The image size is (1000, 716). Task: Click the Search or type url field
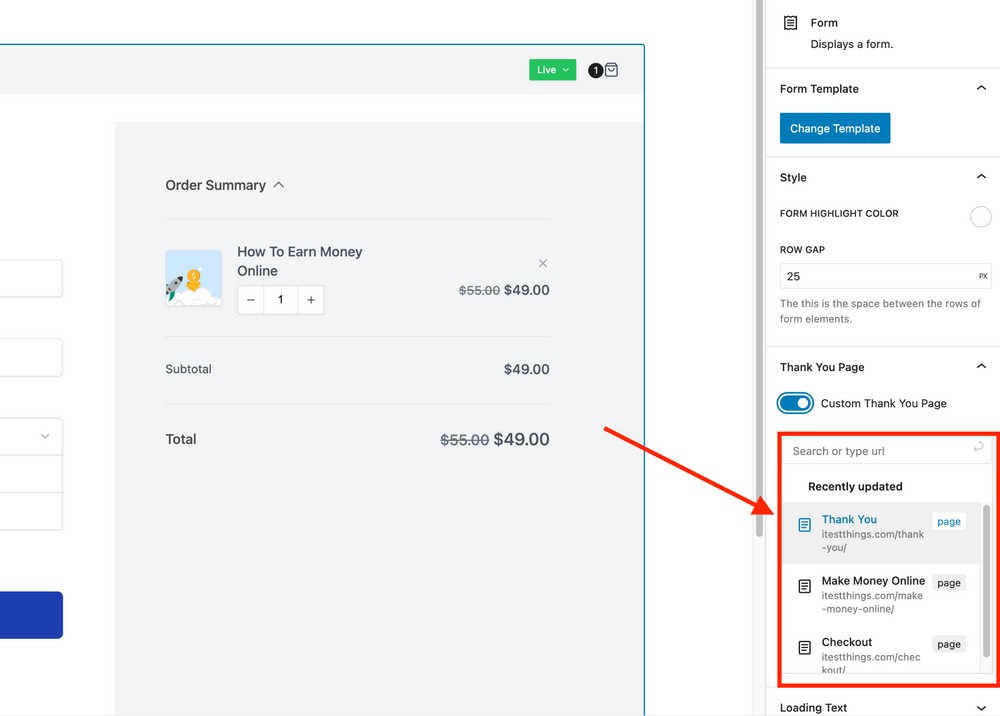(x=875, y=451)
